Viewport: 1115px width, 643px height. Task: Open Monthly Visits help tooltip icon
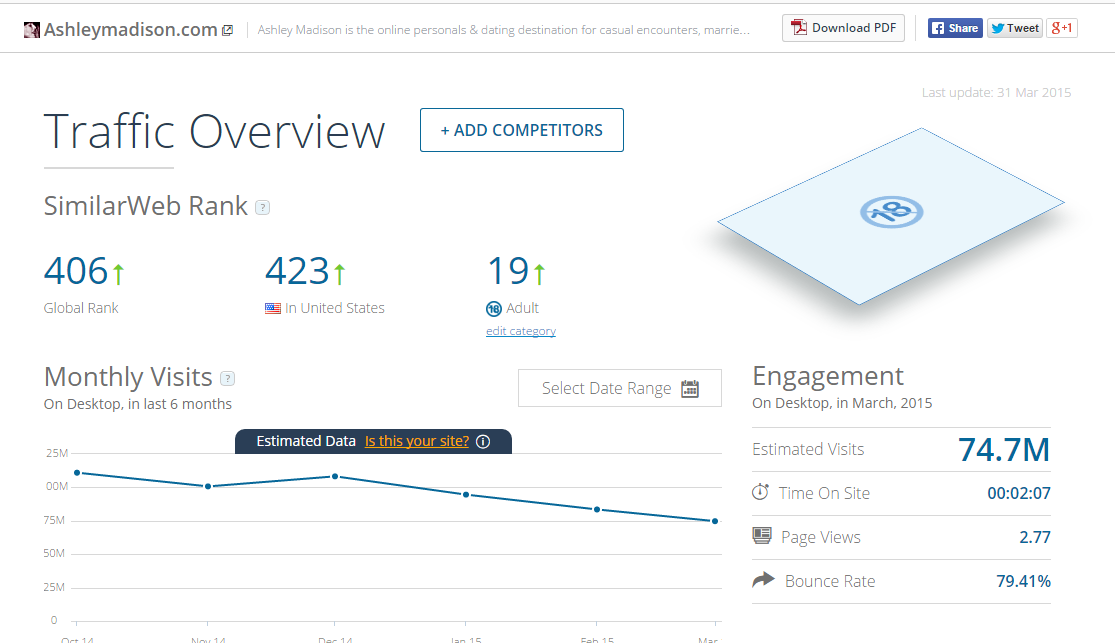(228, 378)
